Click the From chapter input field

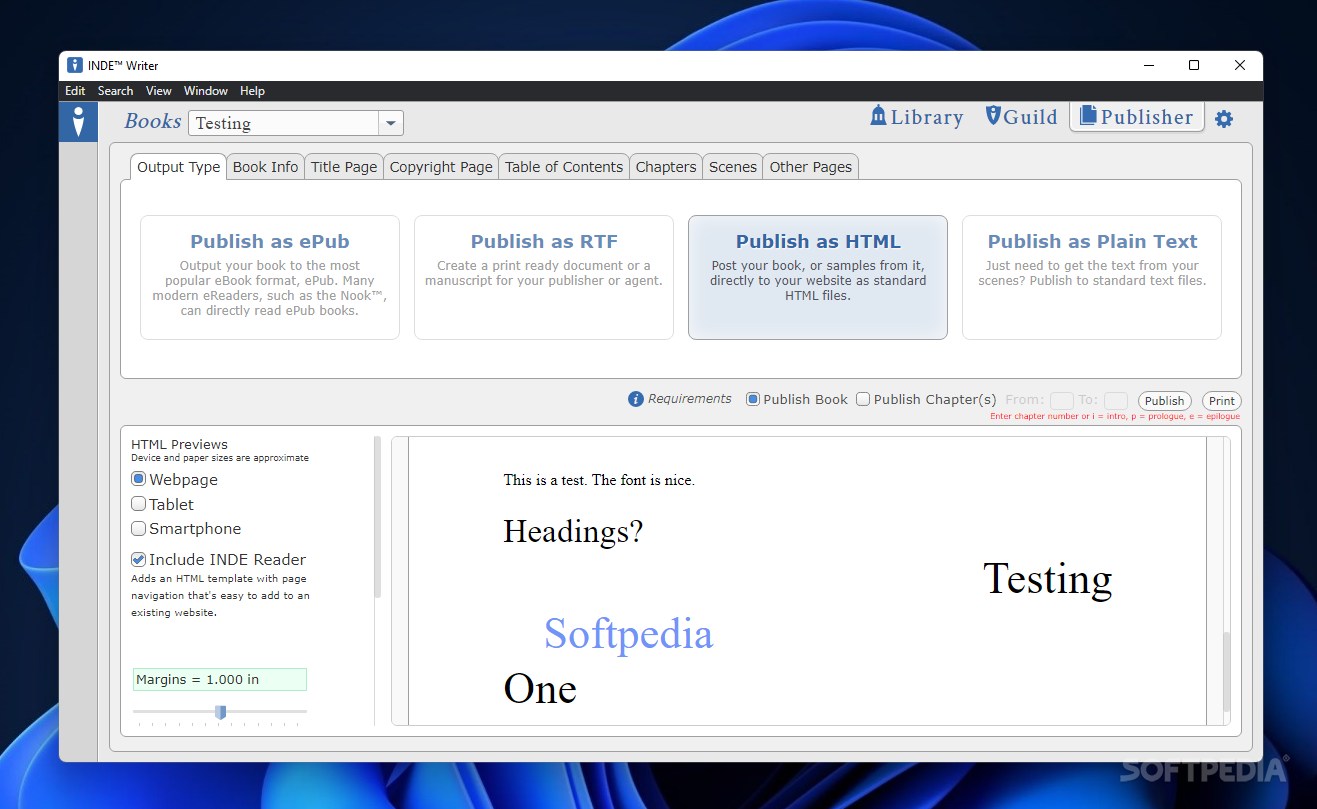[1061, 400]
